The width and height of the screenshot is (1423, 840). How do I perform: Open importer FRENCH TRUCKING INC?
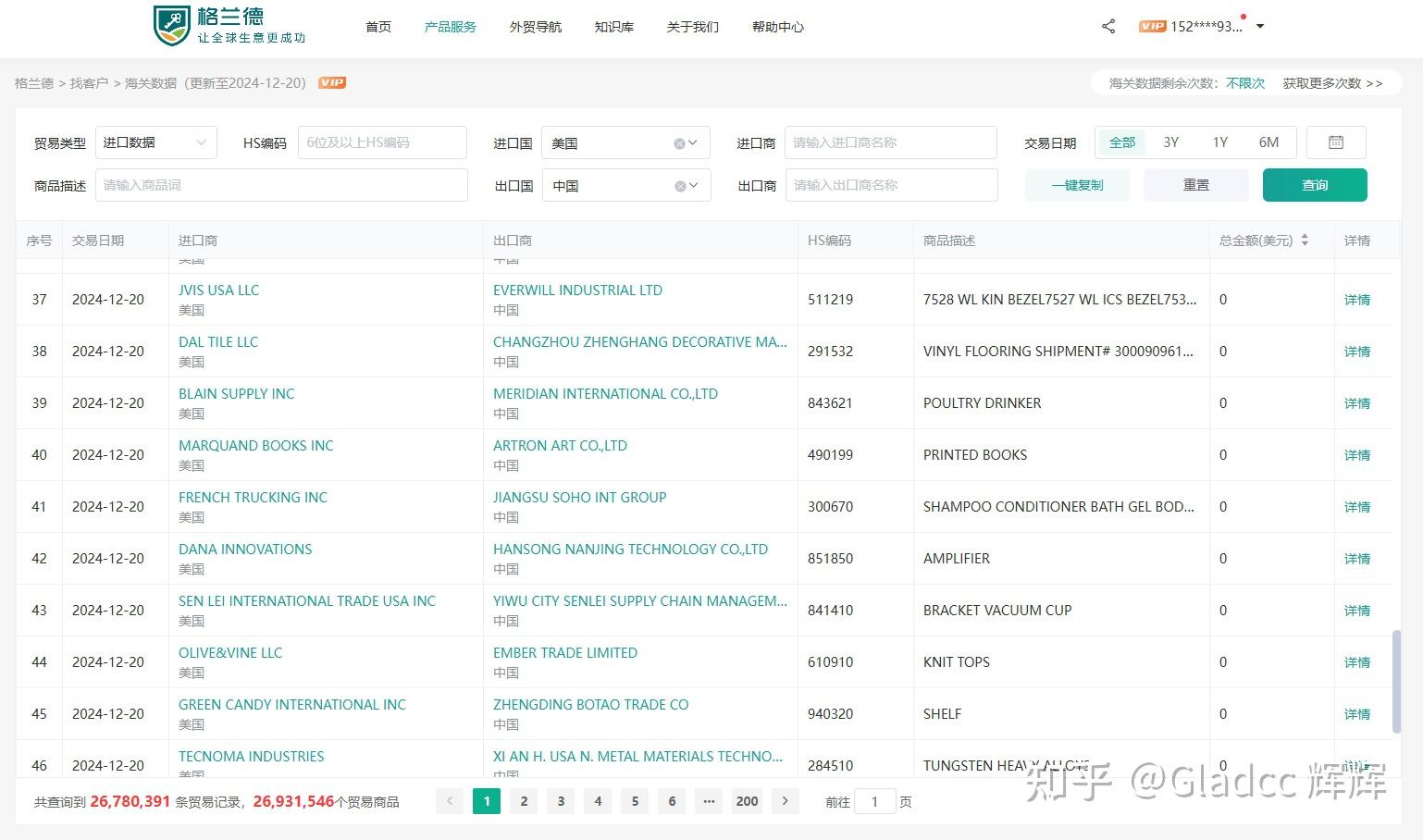[253, 498]
